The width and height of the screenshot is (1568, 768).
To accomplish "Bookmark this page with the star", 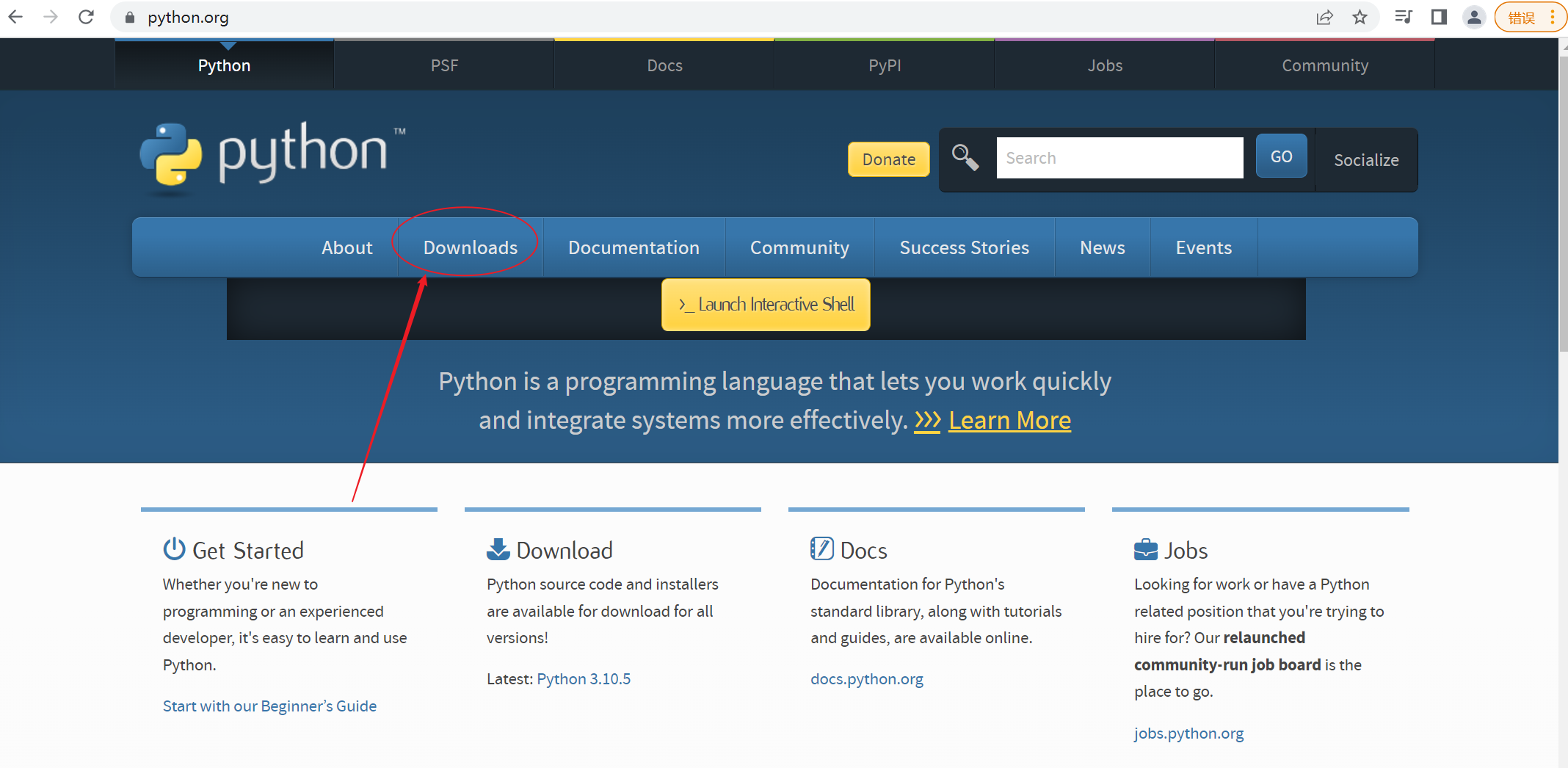I will 1360,18.
